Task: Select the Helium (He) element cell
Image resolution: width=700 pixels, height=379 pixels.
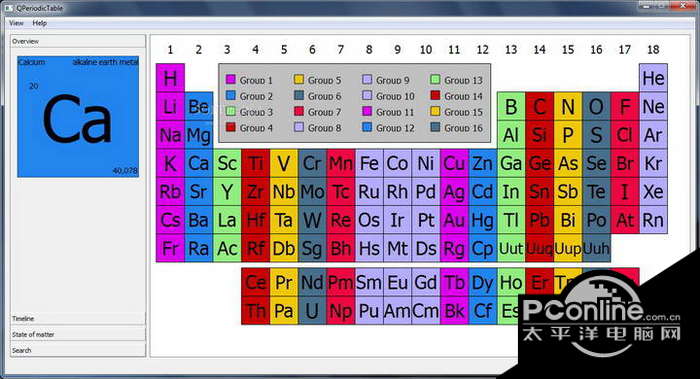Action: [x=653, y=78]
